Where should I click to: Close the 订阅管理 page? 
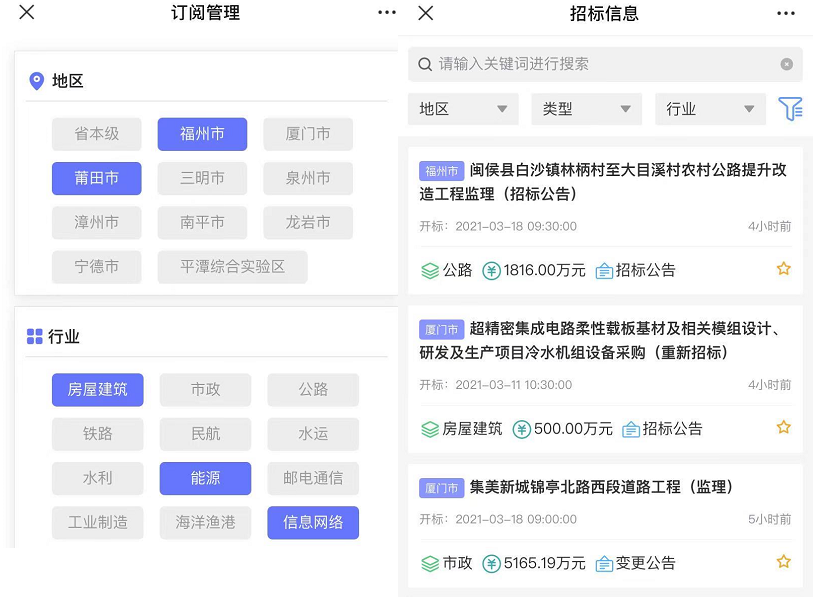pyautogui.click(x=27, y=13)
